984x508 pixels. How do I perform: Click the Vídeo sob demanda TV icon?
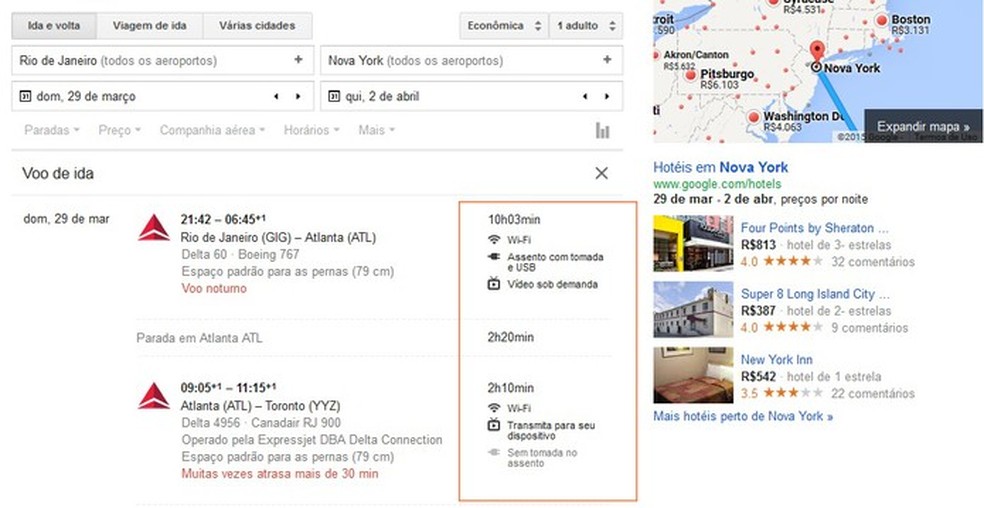[x=494, y=284]
